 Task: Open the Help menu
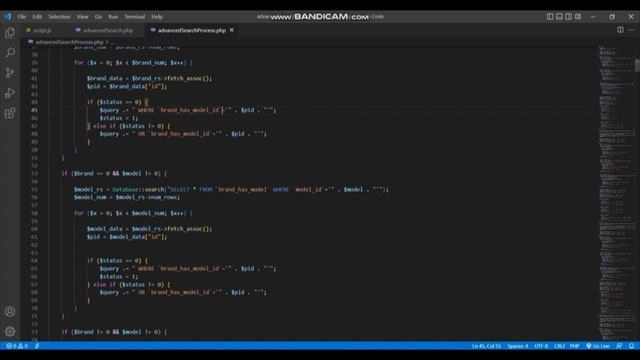(x=157, y=17)
